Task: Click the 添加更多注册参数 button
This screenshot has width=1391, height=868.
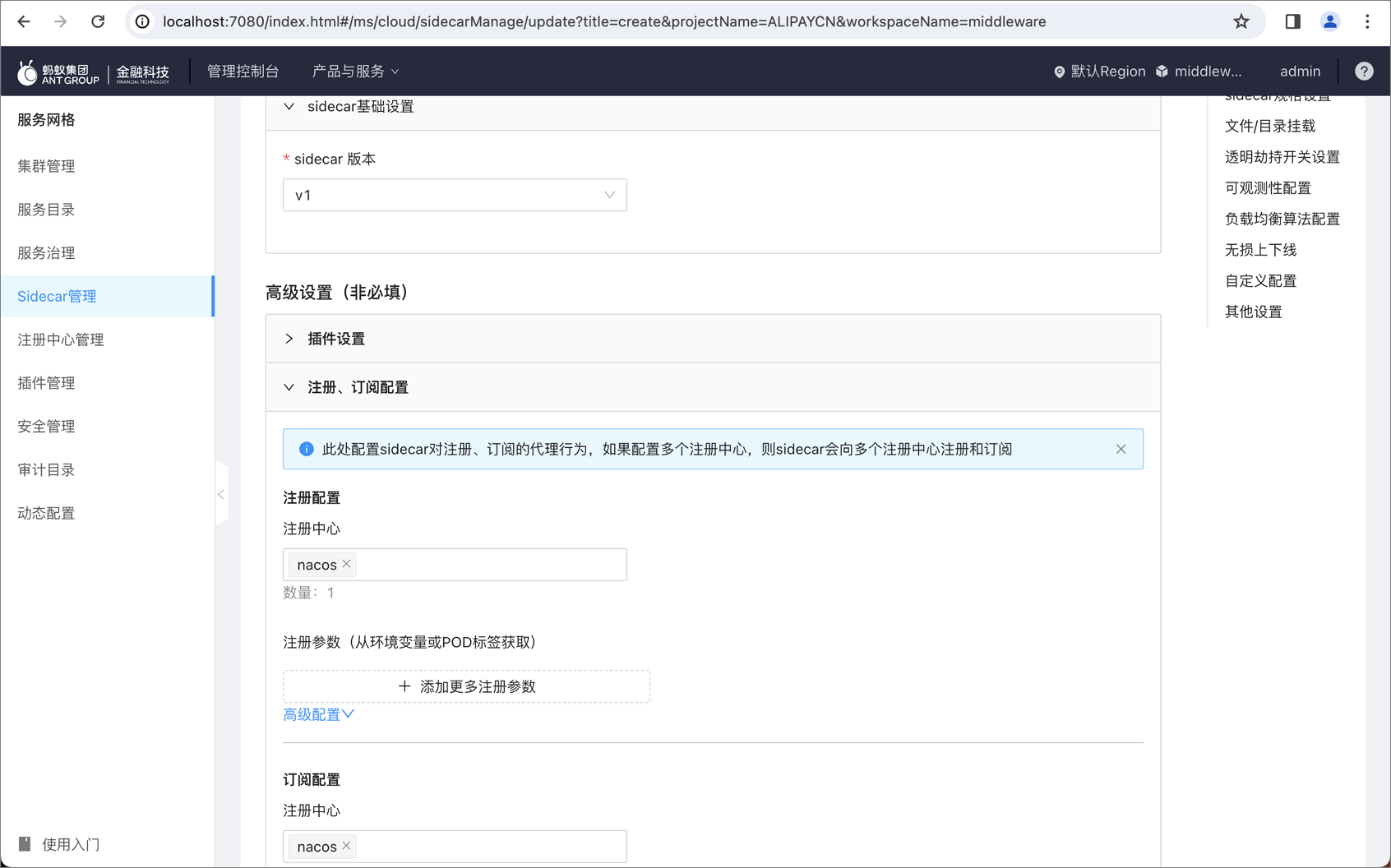Action: [466, 686]
